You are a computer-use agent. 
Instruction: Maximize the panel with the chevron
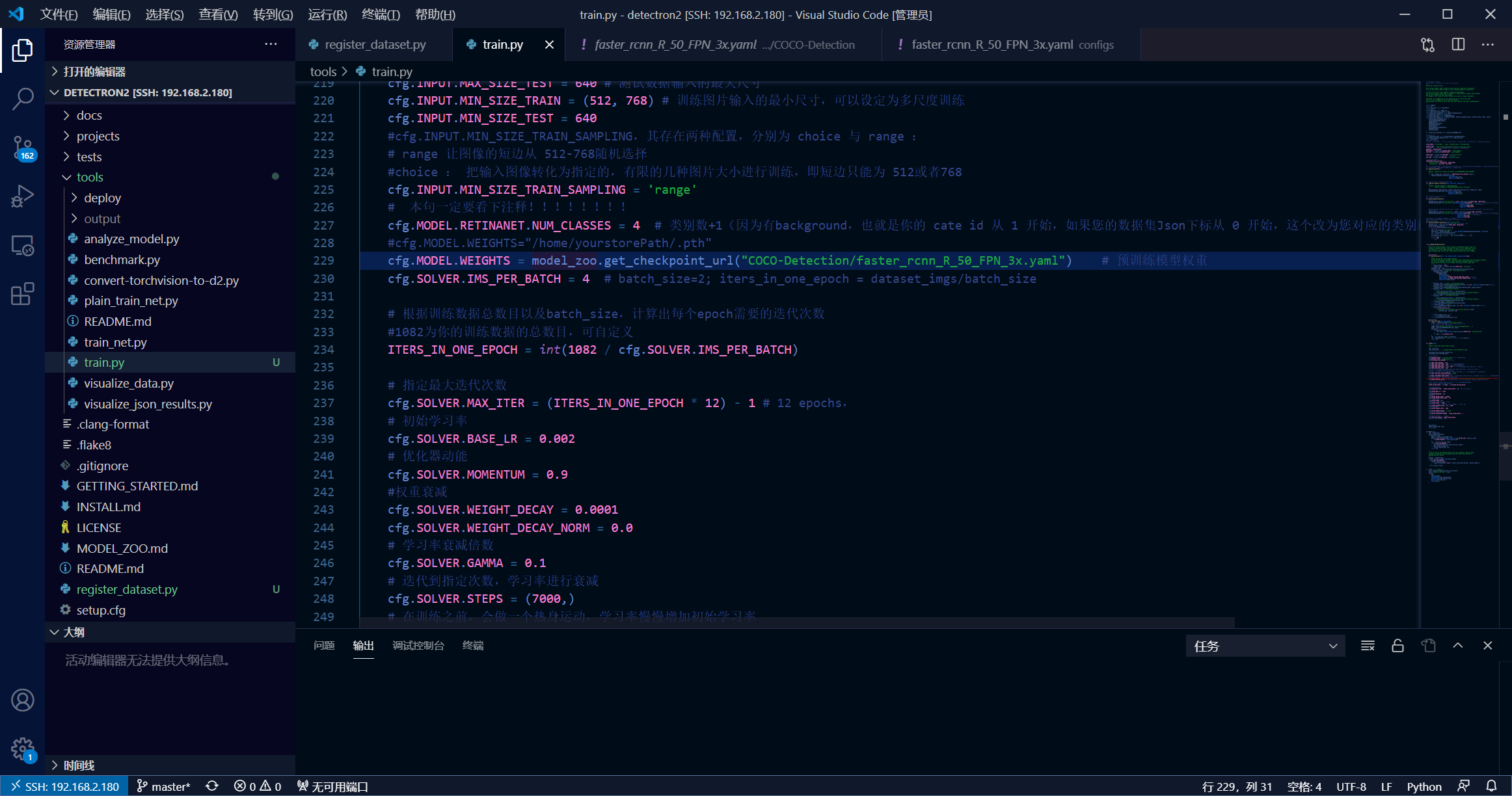click(1458, 645)
